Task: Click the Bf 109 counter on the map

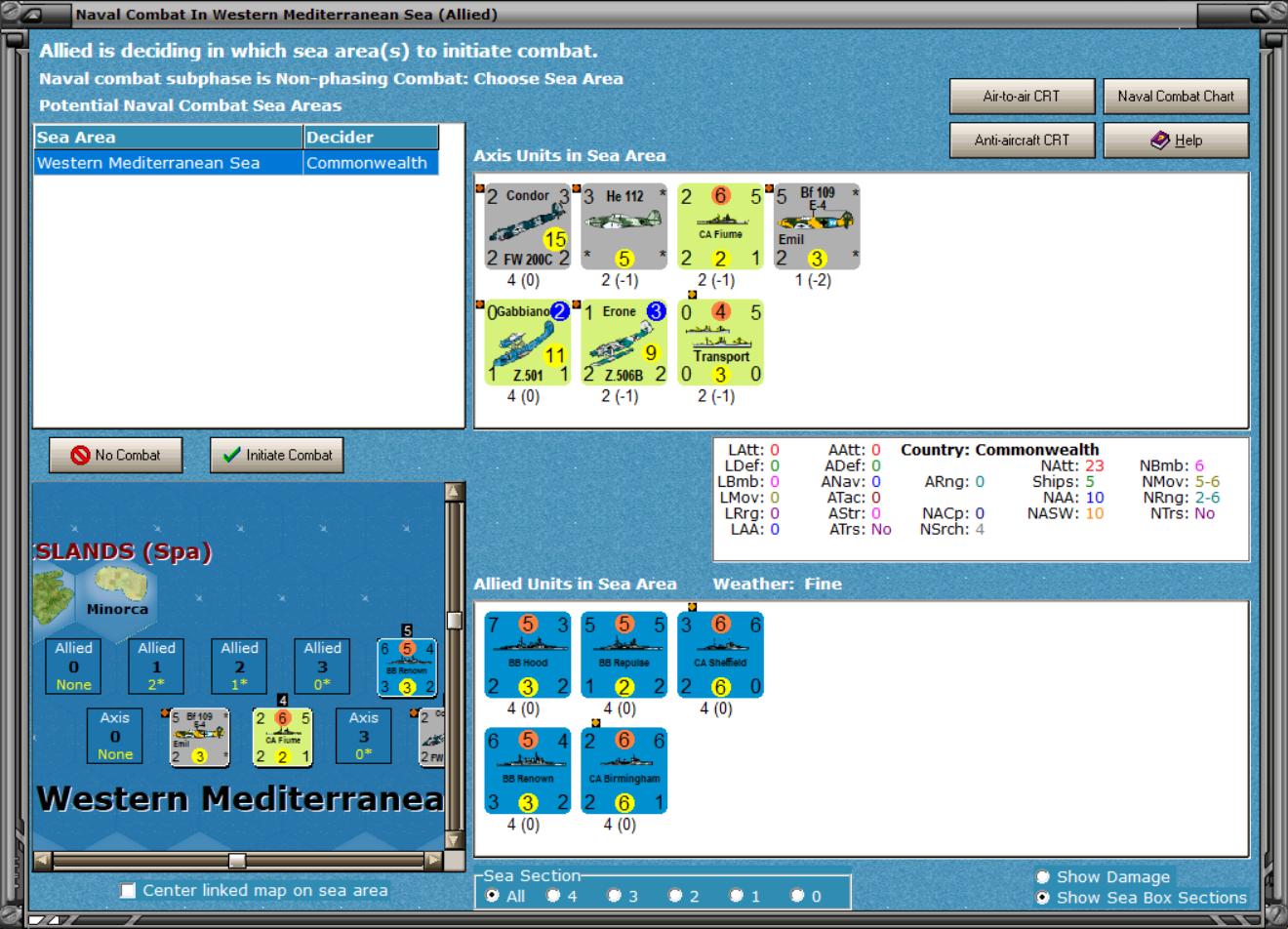Action: click(x=199, y=737)
